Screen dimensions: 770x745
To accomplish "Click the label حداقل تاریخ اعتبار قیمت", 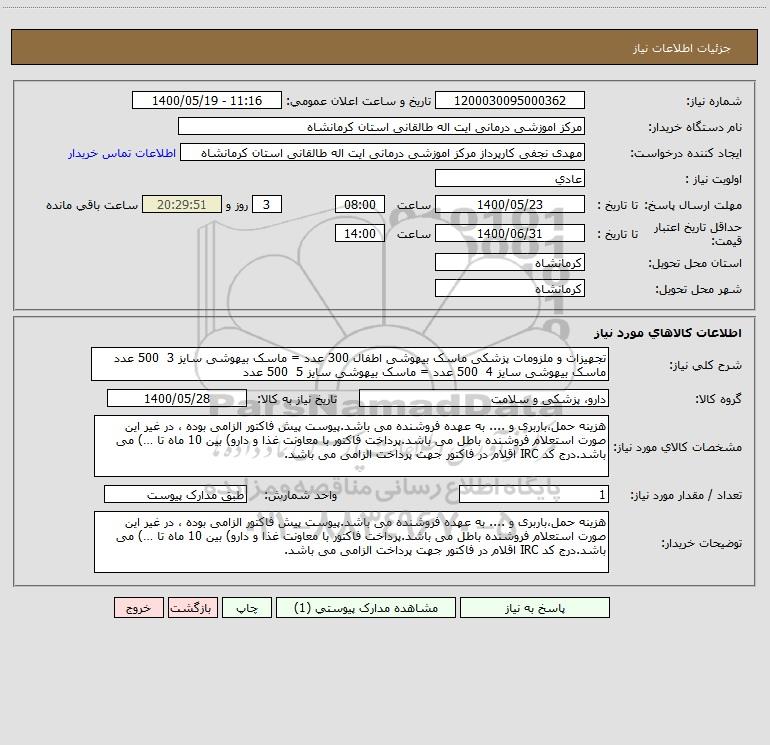I will (698, 234).
